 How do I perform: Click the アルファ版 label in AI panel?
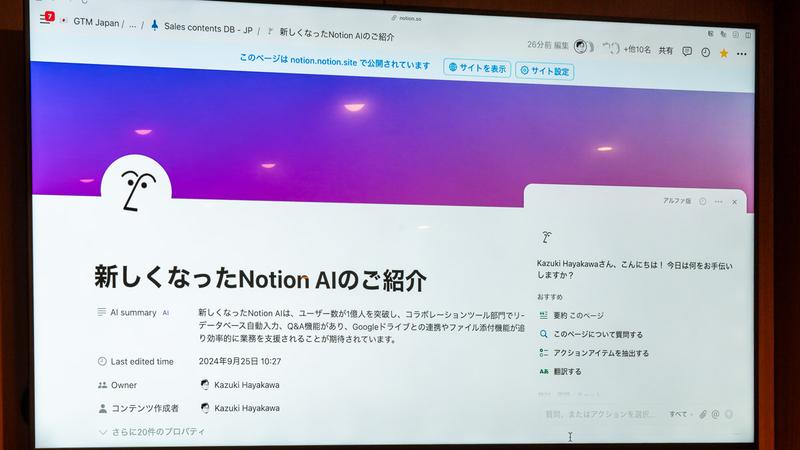(x=677, y=201)
